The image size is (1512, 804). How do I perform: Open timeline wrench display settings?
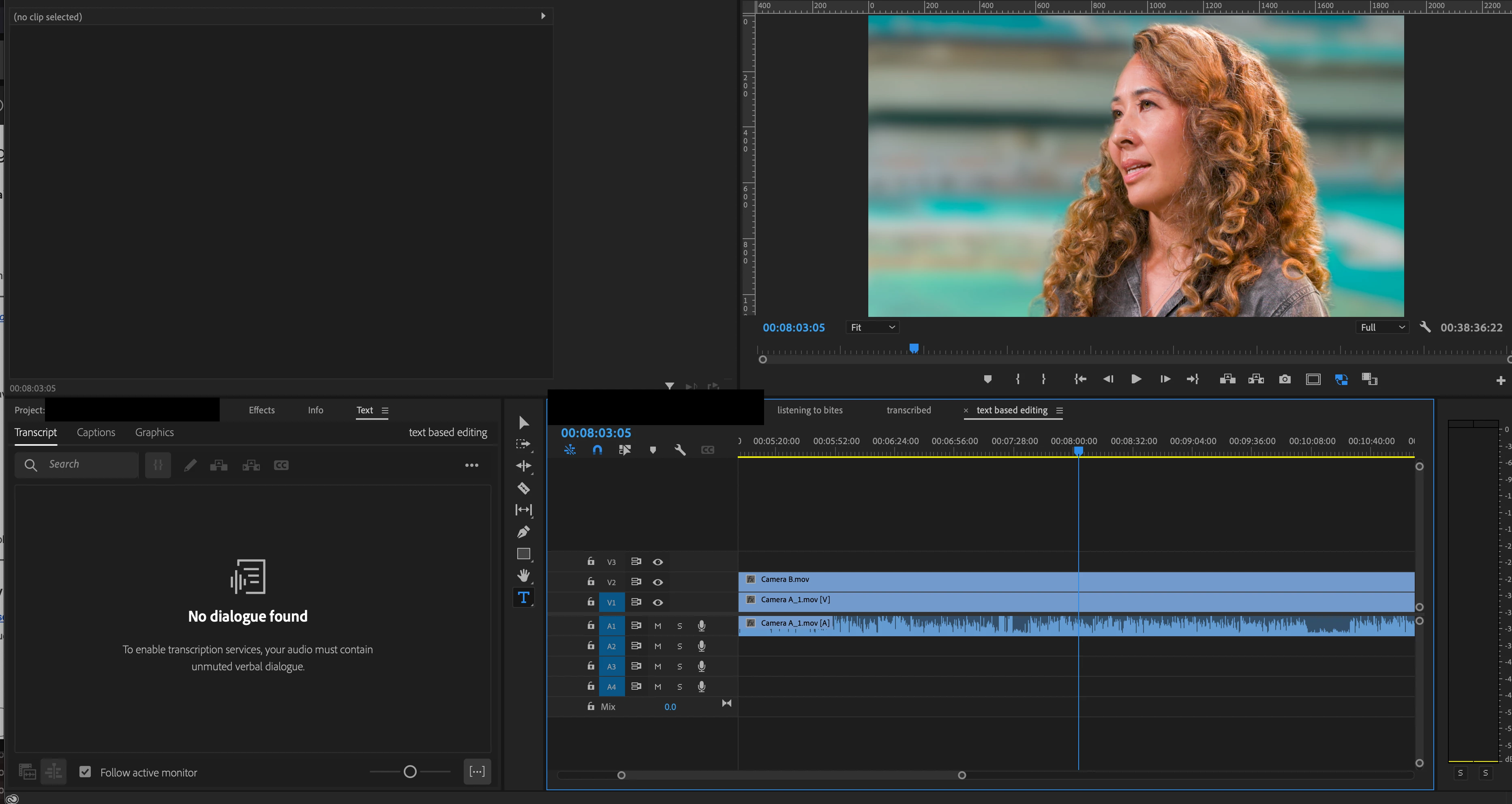(x=680, y=450)
